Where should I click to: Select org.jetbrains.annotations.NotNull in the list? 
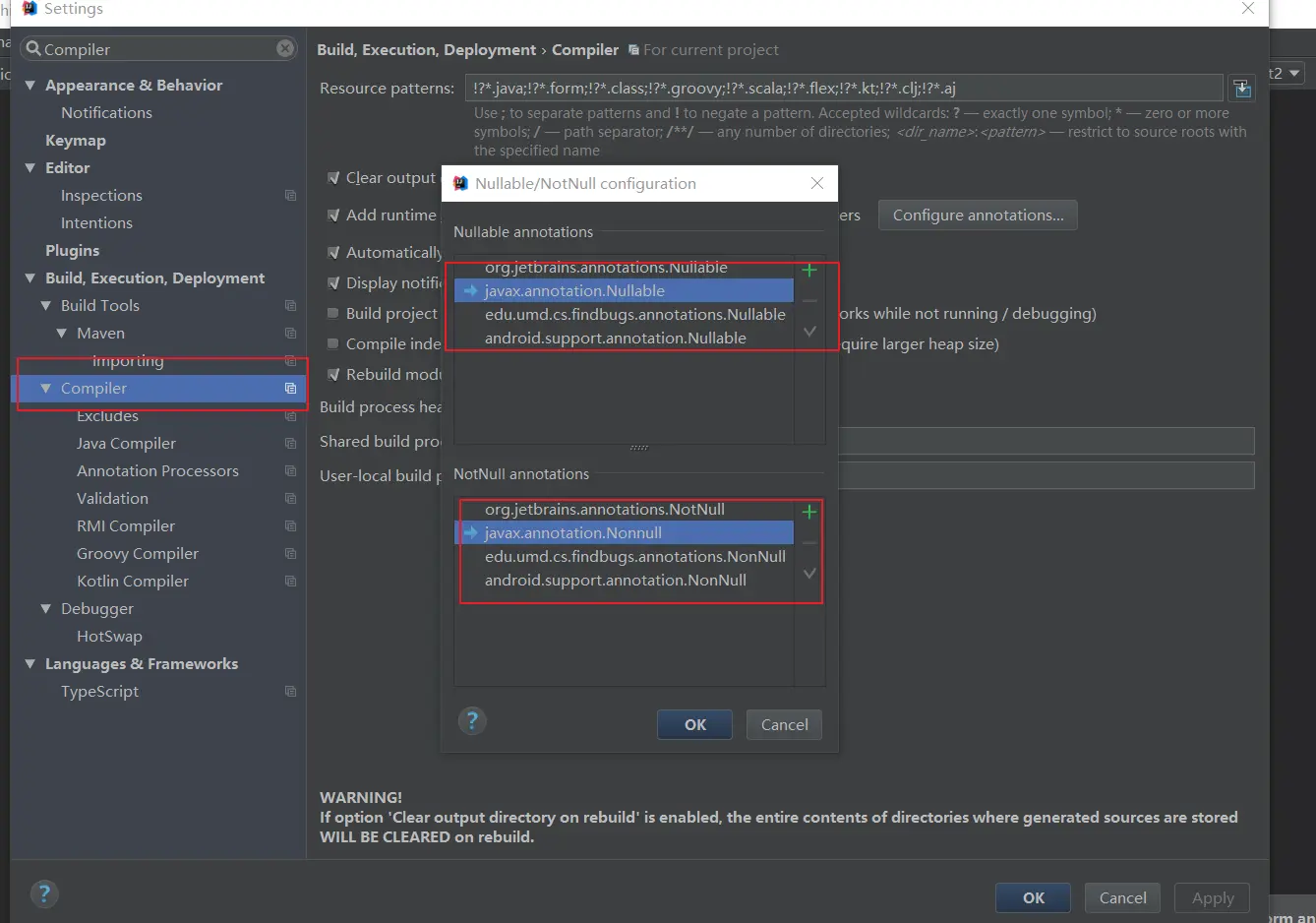[624, 510]
